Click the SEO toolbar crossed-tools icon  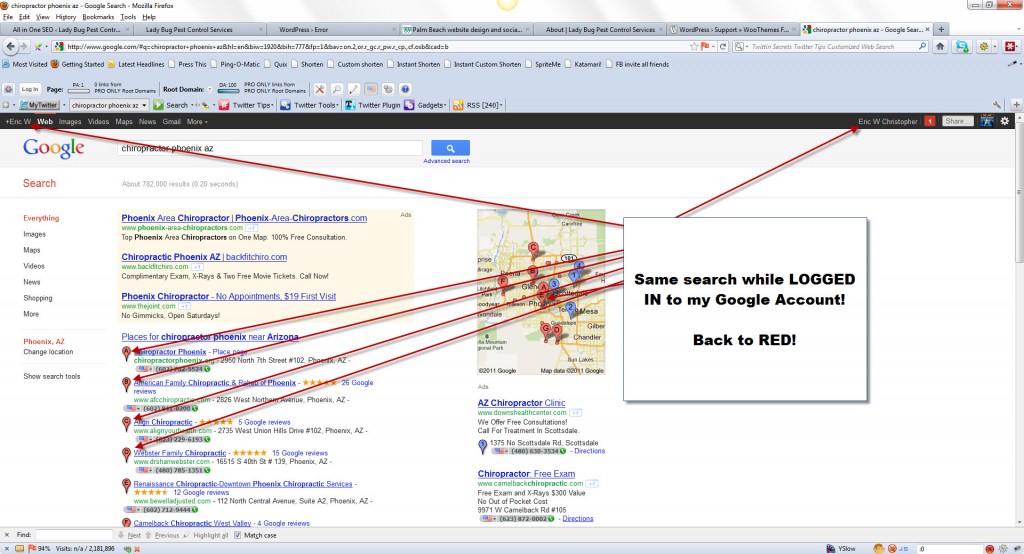[319, 89]
